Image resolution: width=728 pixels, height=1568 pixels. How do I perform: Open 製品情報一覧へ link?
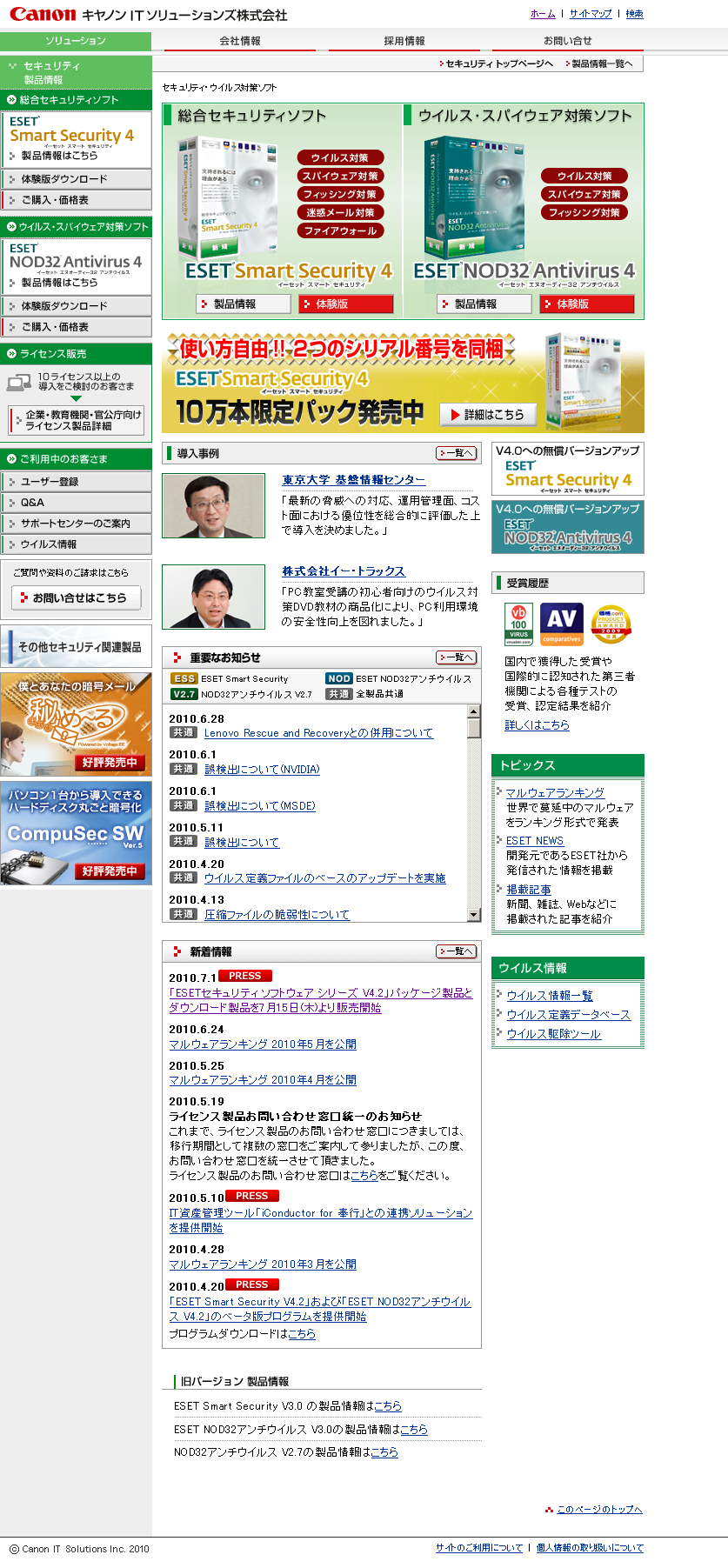(599, 63)
